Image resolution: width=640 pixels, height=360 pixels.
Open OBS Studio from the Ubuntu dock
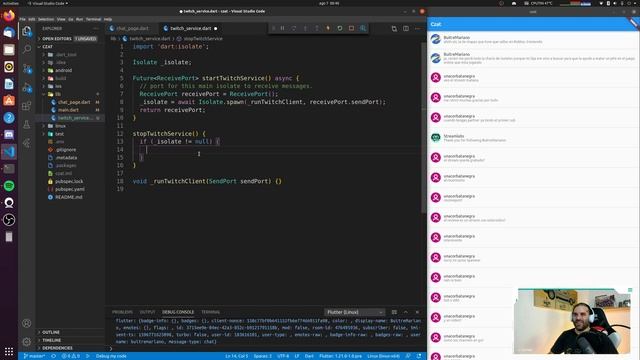(9, 220)
